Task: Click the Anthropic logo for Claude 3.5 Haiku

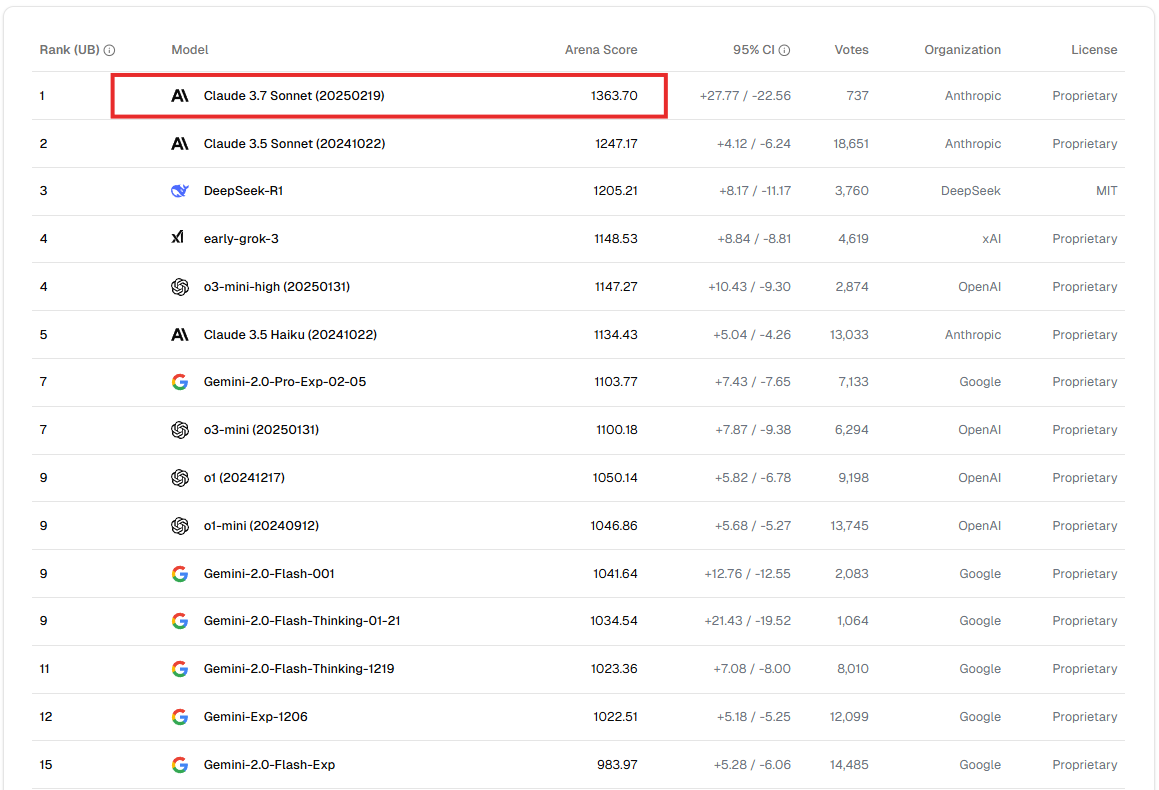Action: 180,335
